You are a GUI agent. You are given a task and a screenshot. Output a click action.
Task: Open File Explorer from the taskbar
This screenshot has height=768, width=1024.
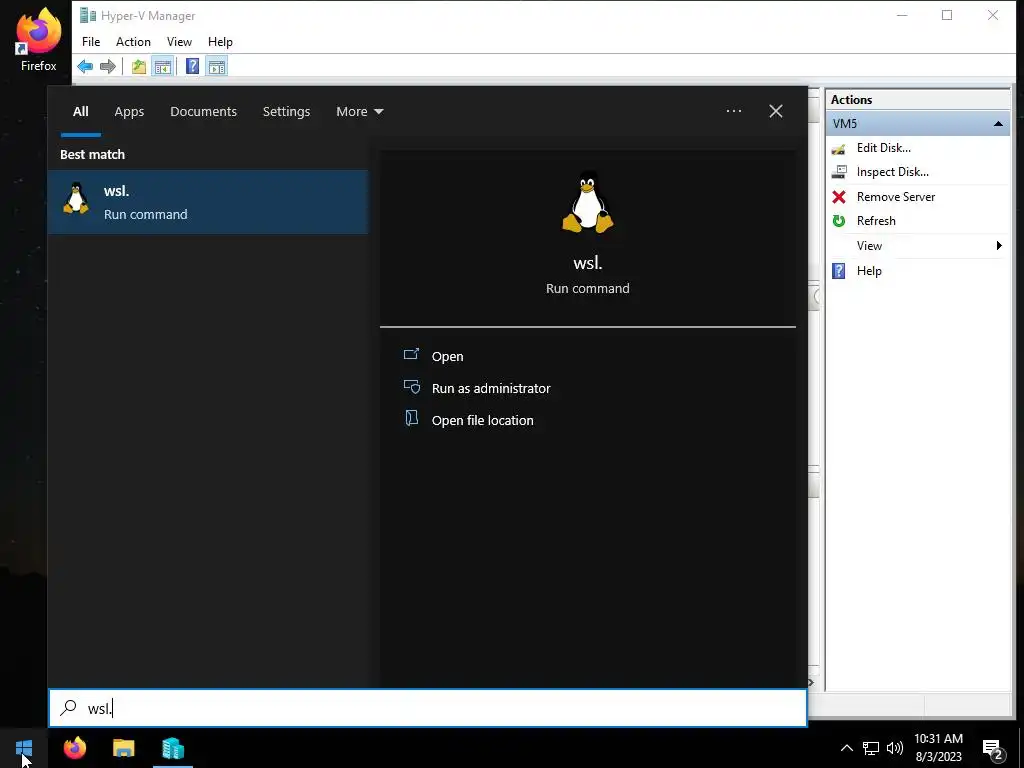(123, 748)
